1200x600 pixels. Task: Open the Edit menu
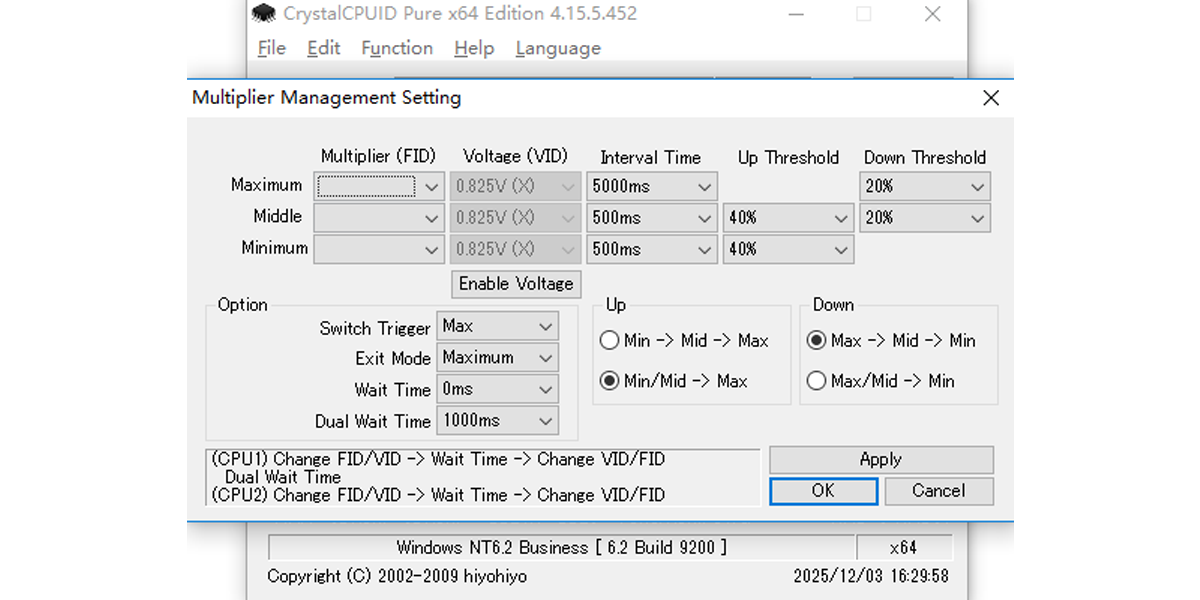pyautogui.click(x=324, y=48)
